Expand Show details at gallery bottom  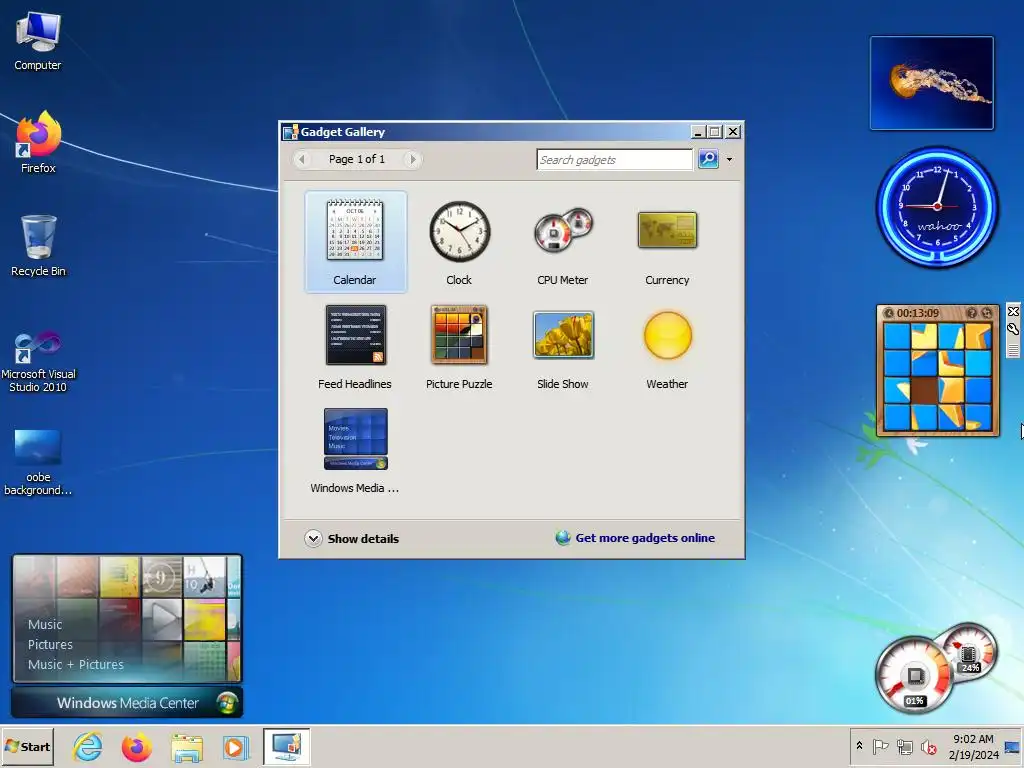351,539
